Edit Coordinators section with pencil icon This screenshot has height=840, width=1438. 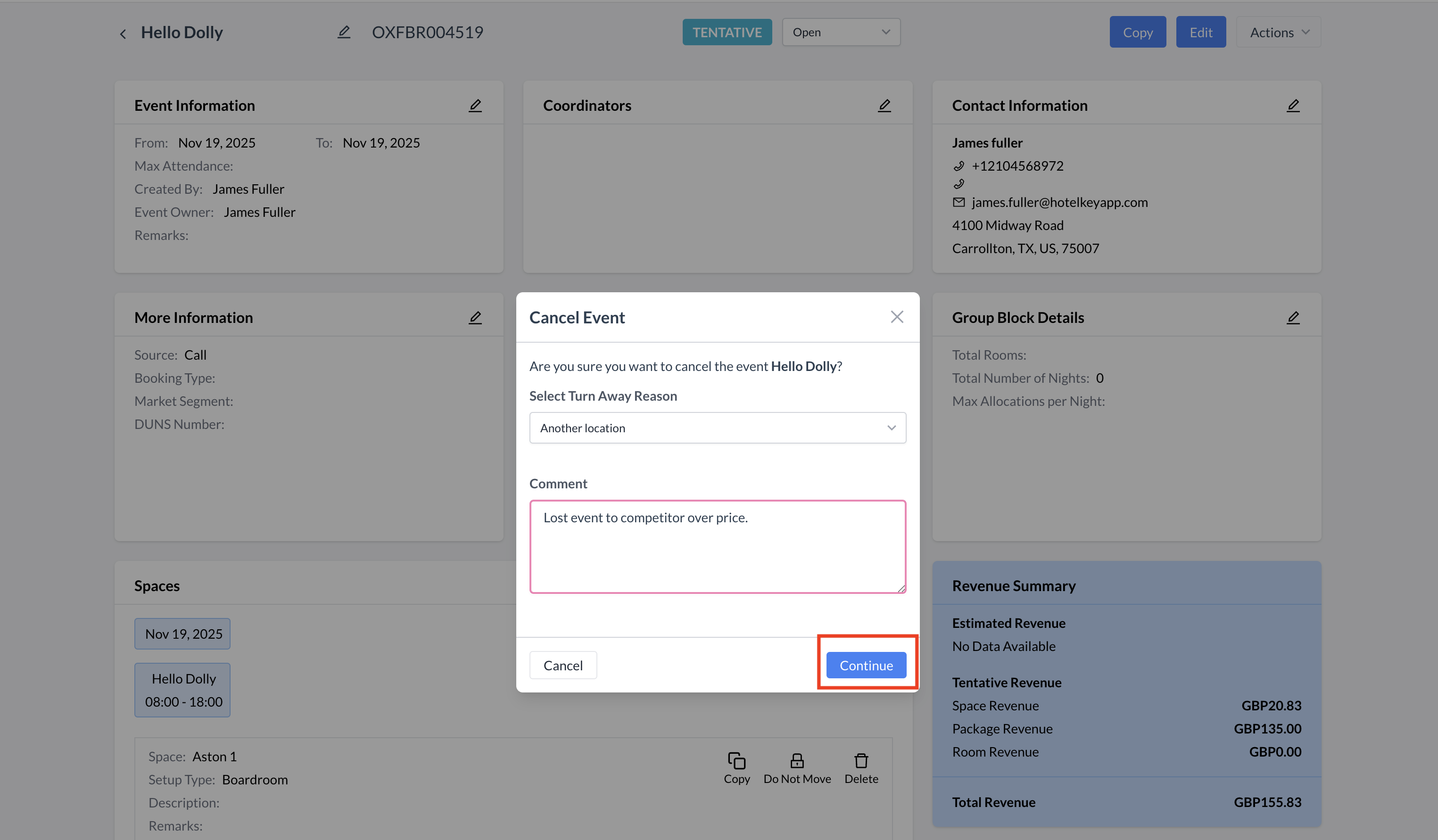click(884, 106)
